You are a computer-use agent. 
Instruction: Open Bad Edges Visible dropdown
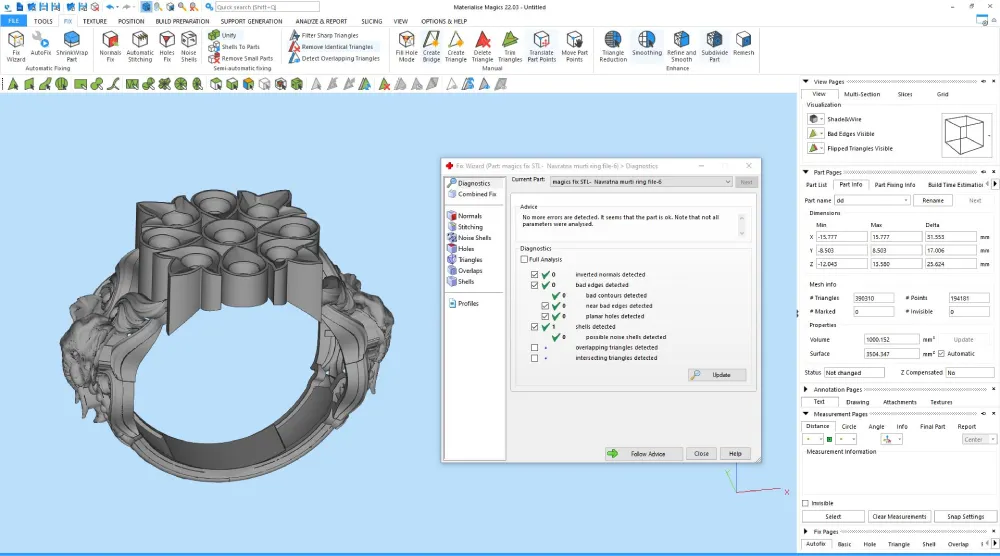pyautogui.click(x=821, y=134)
